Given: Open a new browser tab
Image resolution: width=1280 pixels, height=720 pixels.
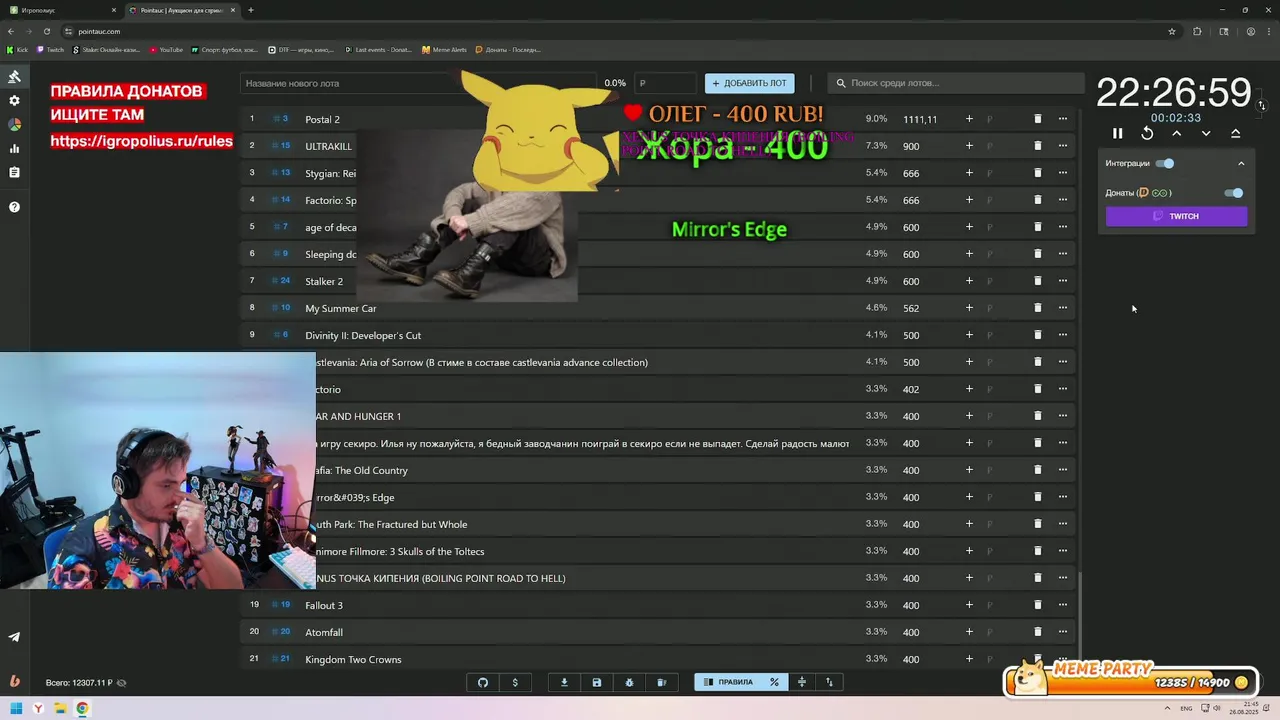Looking at the screenshot, I should click(x=251, y=10).
